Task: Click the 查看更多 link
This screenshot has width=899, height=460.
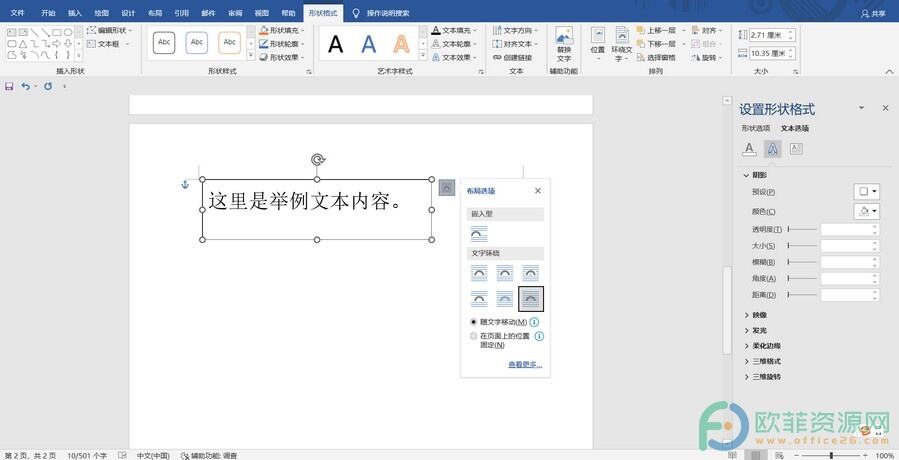Action: (525, 365)
